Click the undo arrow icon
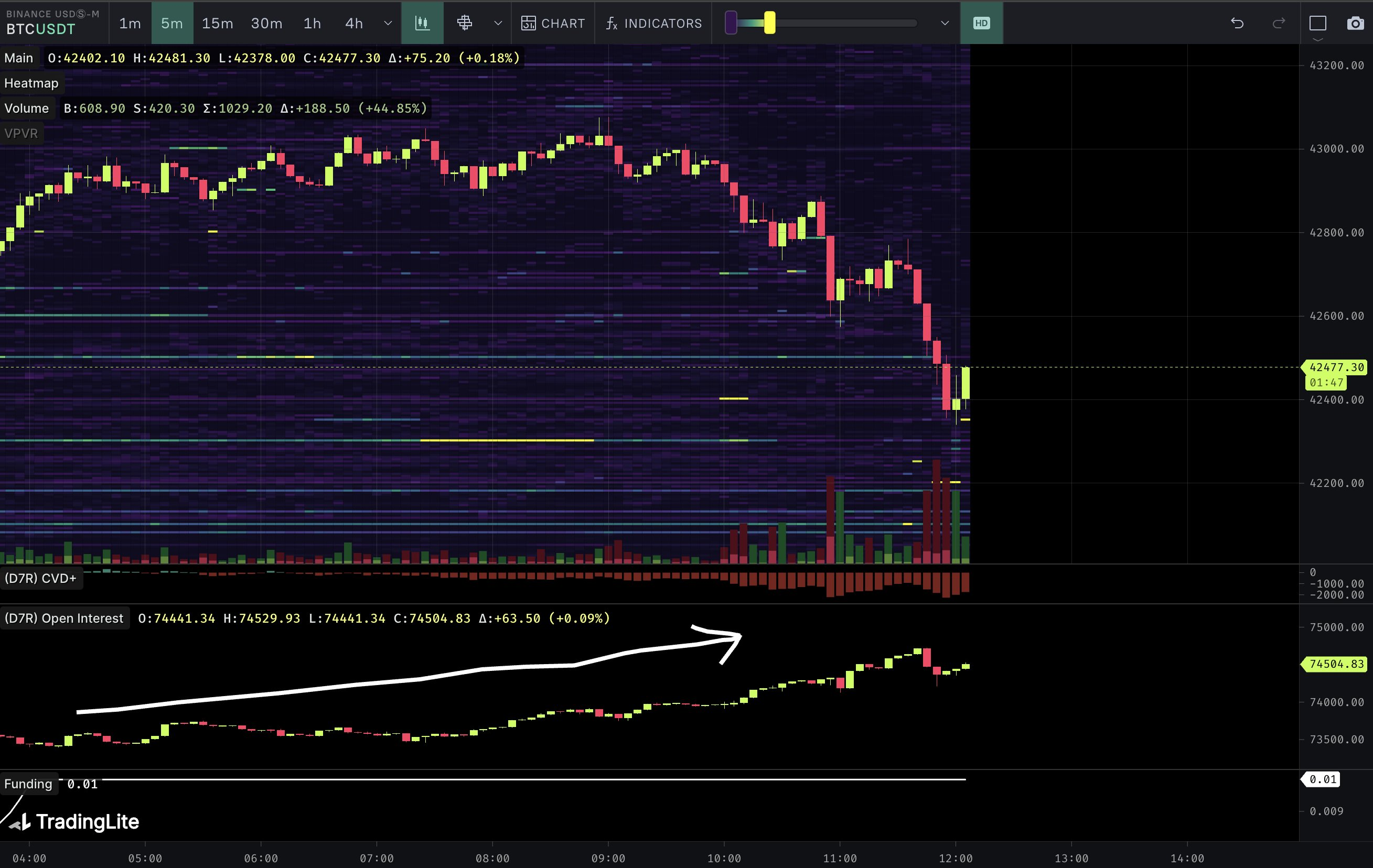 pos(1237,24)
